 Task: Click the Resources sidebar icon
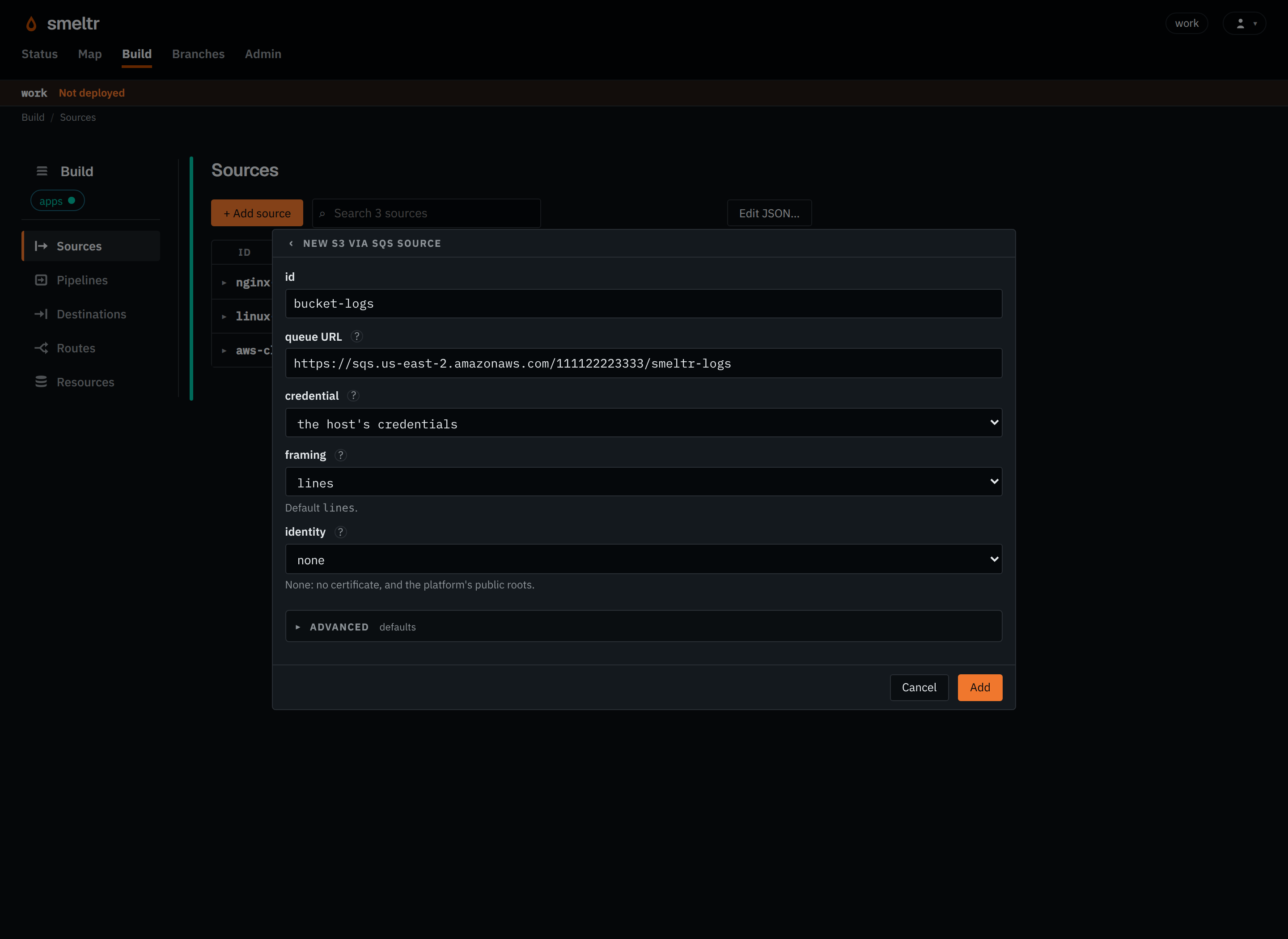(41, 382)
